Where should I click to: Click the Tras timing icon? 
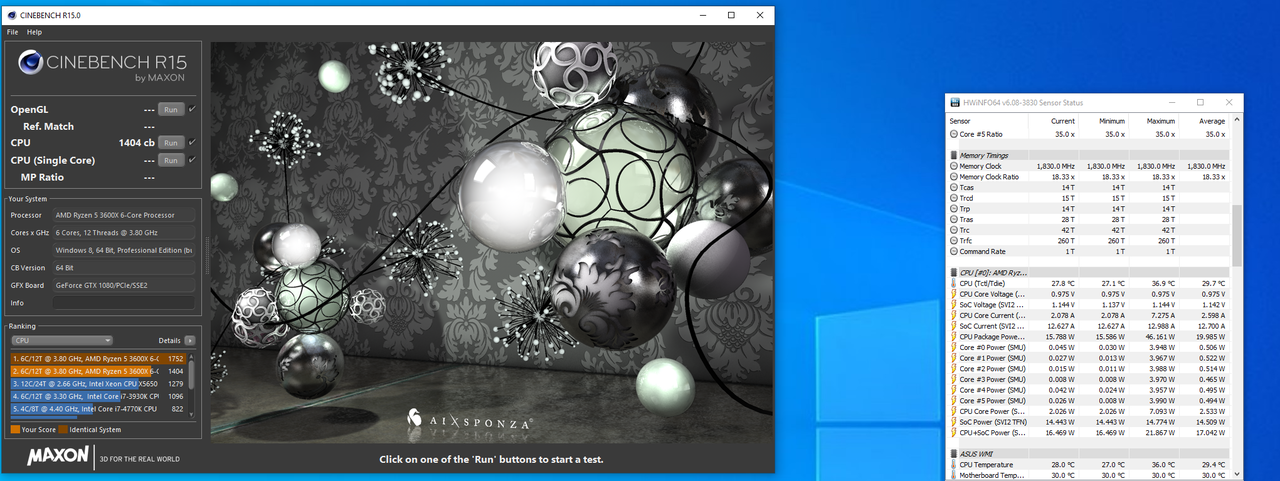(953, 219)
